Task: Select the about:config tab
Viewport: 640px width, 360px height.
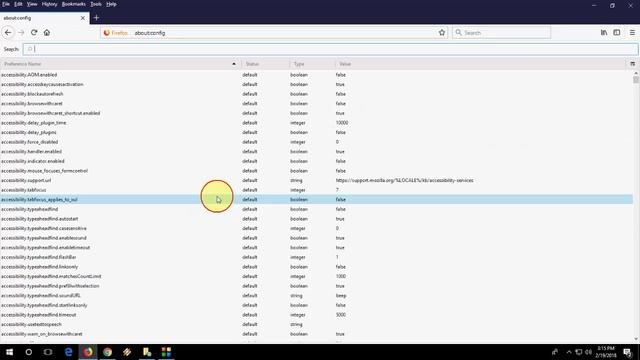Action: pyautogui.click(x=44, y=18)
